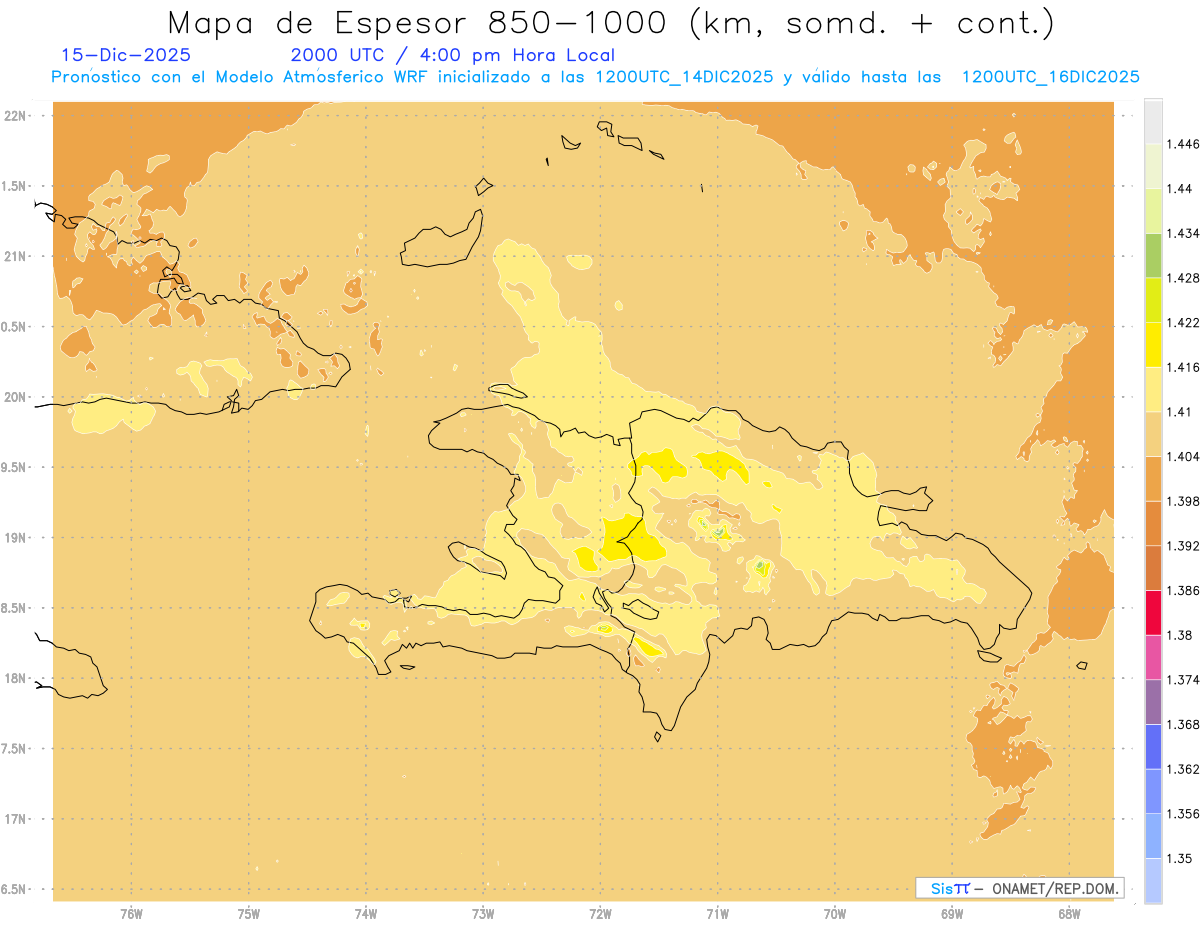This screenshot has width=1200, height=927.
Task: Click the legend value '1.356'
Action: coord(1183,814)
